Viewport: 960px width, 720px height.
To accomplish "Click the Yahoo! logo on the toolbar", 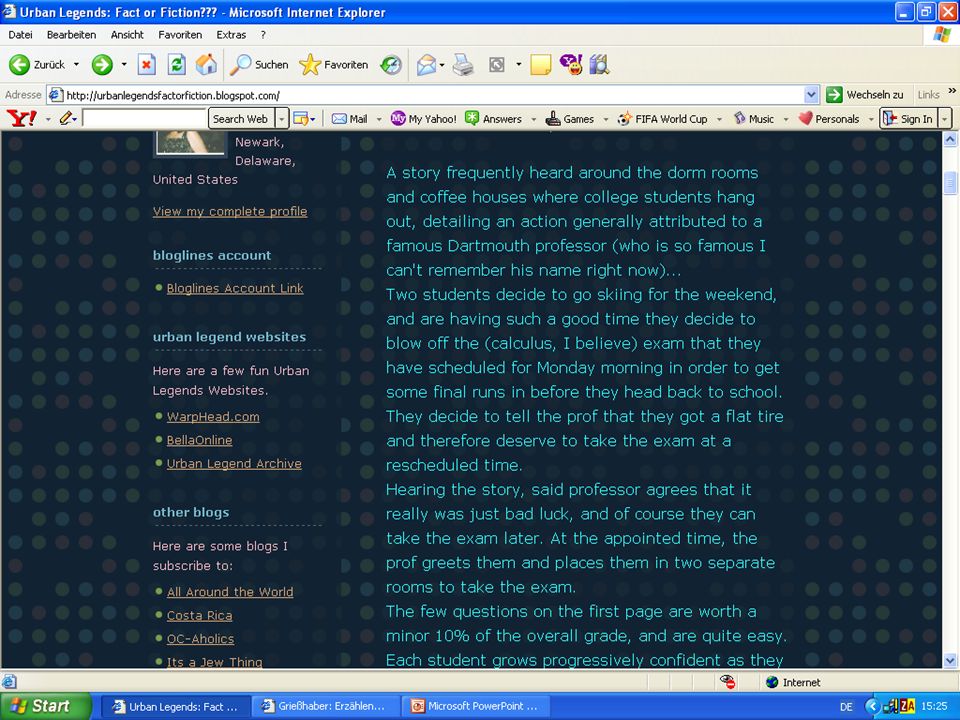I will pyautogui.click(x=22, y=119).
